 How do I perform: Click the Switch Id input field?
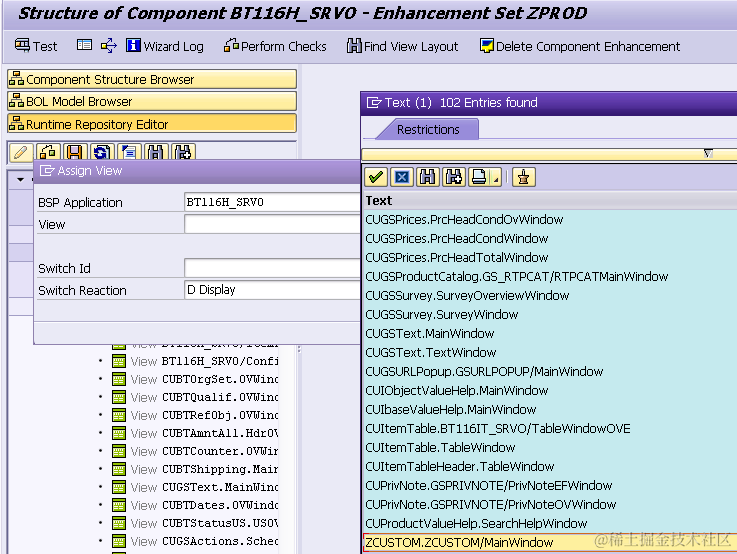[272, 268]
